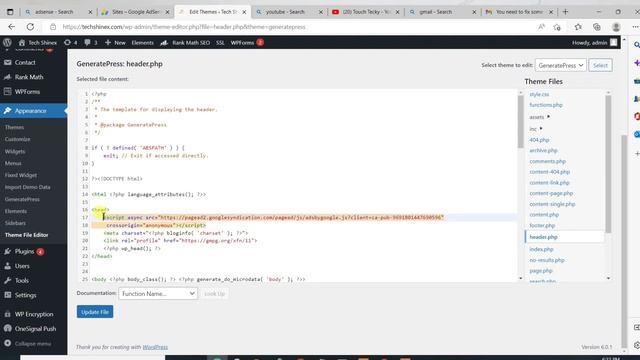Open SSL admin bar item
The image size is (640, 360).
[x=220, y=42]
